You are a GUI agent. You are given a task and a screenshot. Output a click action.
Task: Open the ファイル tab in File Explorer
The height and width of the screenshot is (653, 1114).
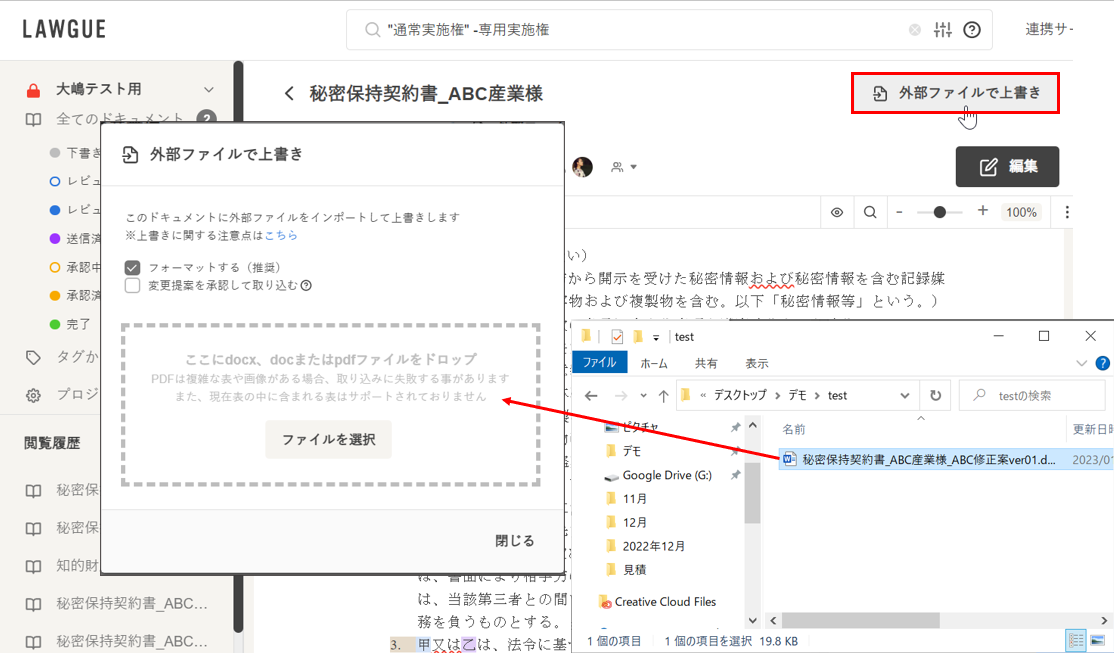pyautogui.click(x=599, y=363)
